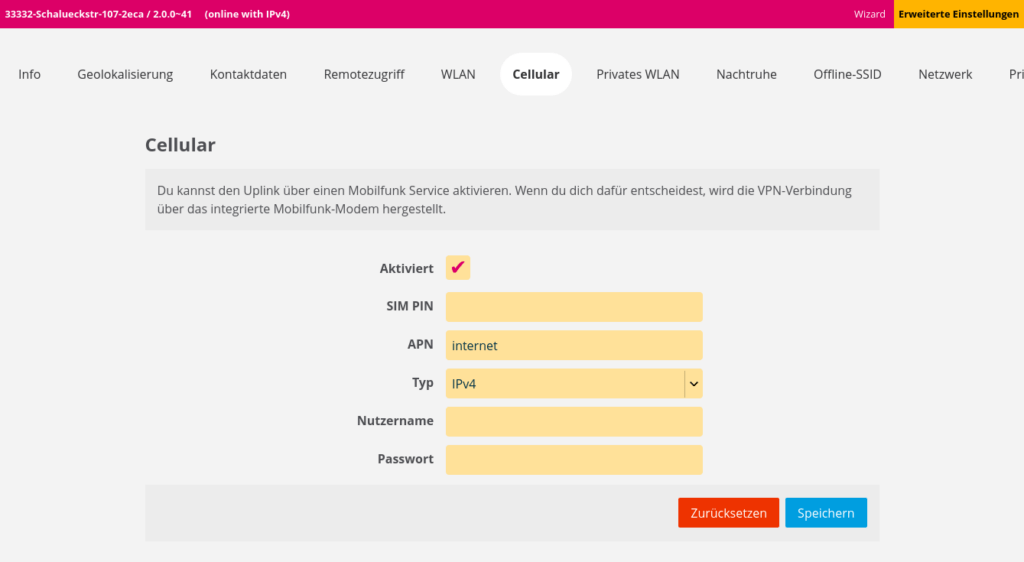
Task: Open the Info tab
Action: [30, 74]
